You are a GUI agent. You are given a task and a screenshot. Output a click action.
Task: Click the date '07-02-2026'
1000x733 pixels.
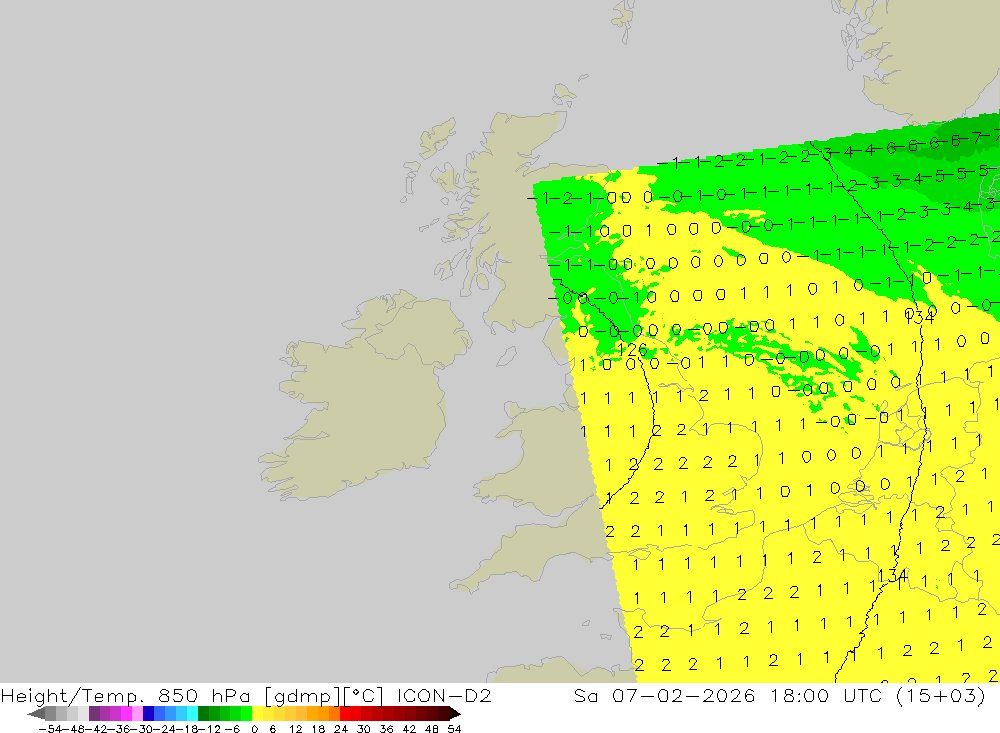tap(684, 695)
